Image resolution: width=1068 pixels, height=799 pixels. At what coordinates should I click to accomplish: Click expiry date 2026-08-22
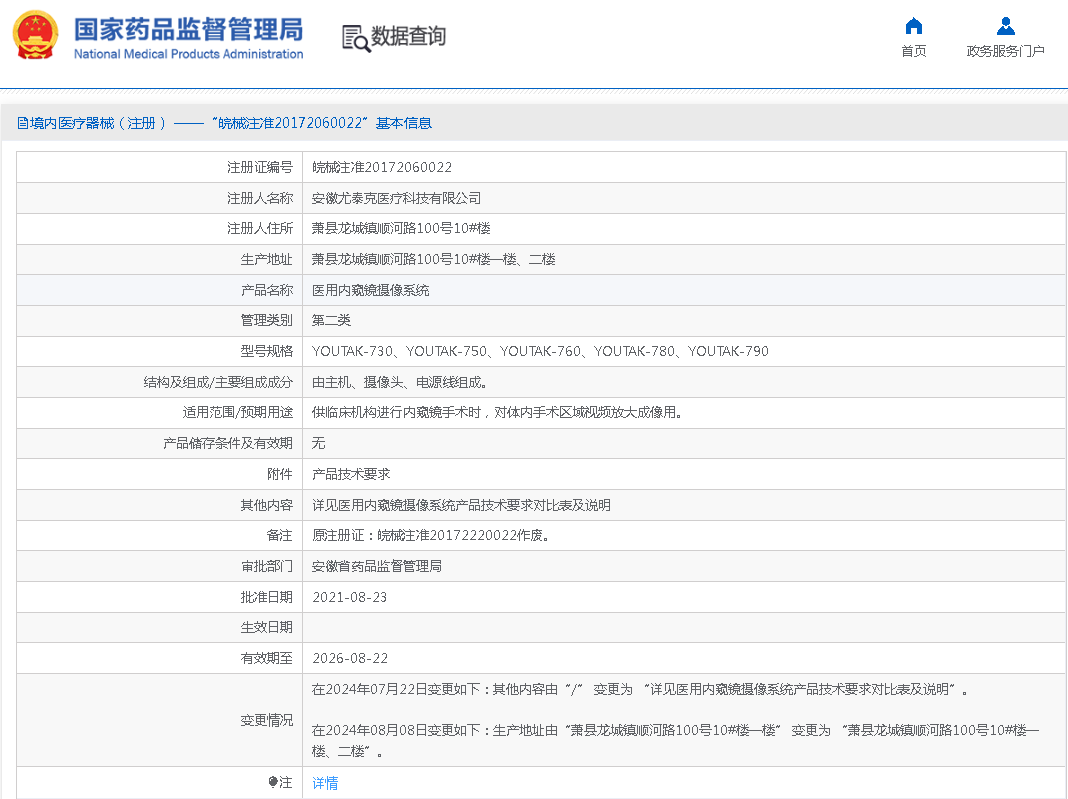pyautogui.click(x=349, y=658)
